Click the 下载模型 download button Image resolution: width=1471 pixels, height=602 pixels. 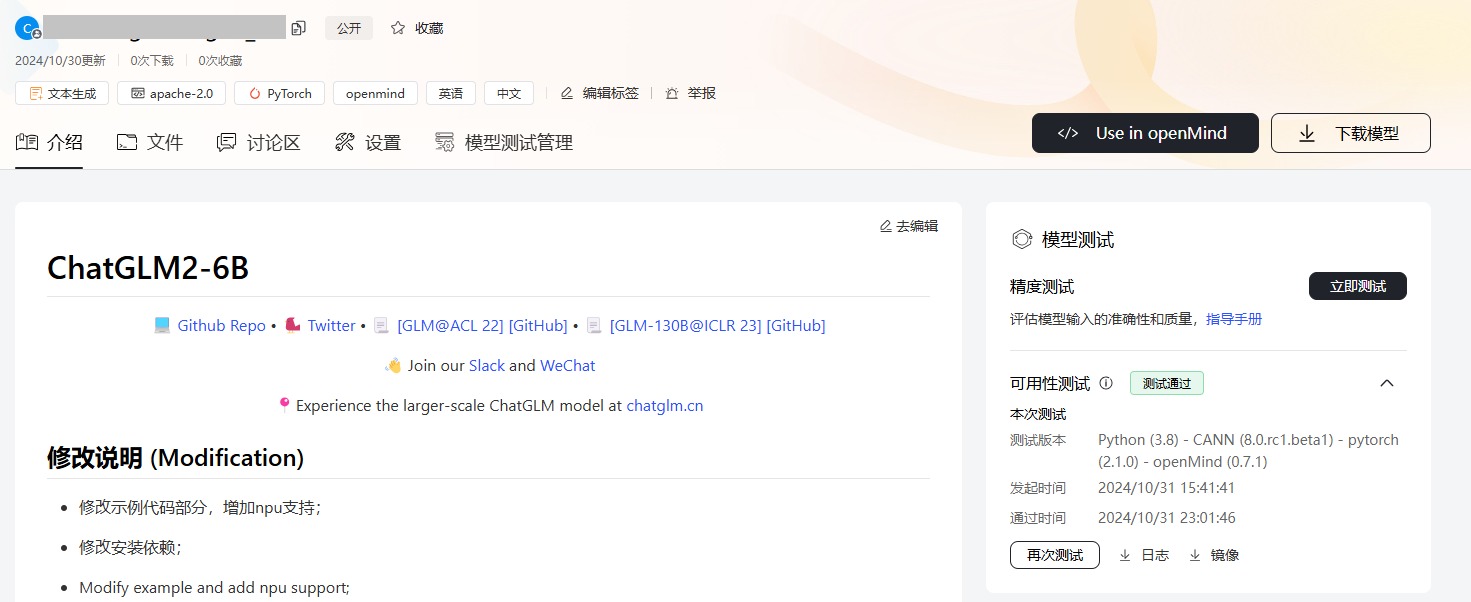pyautogui.click(x=1350, y=133)
